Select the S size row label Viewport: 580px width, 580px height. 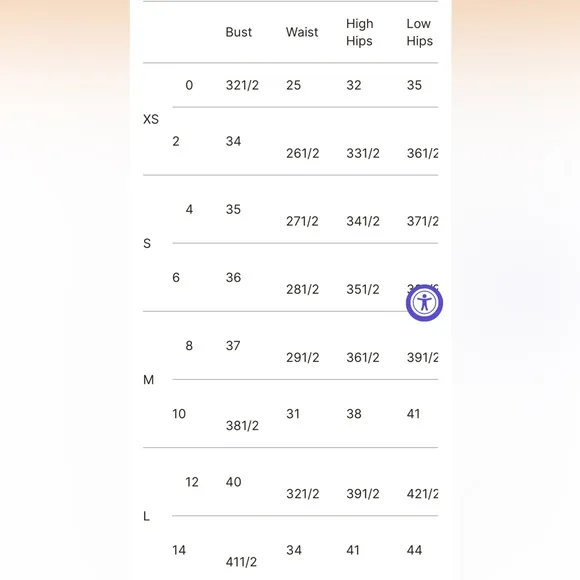click(147, 243)
